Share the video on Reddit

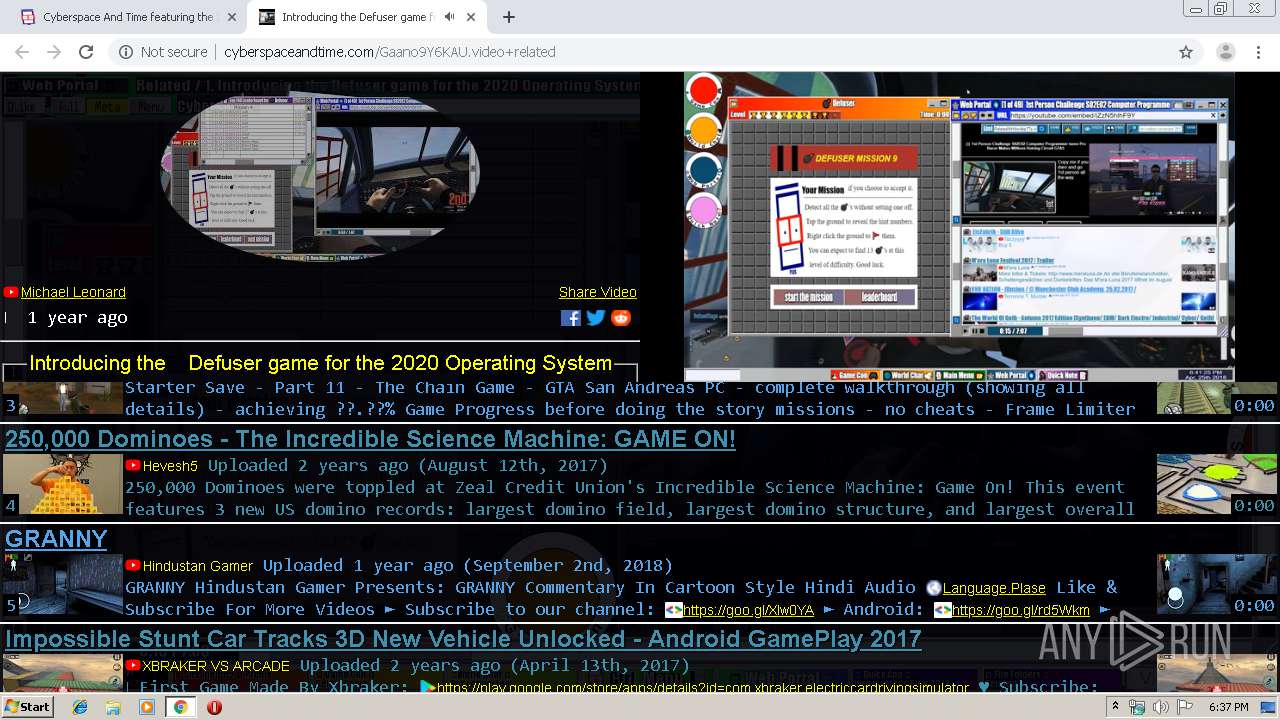click(x=621, y=318)
